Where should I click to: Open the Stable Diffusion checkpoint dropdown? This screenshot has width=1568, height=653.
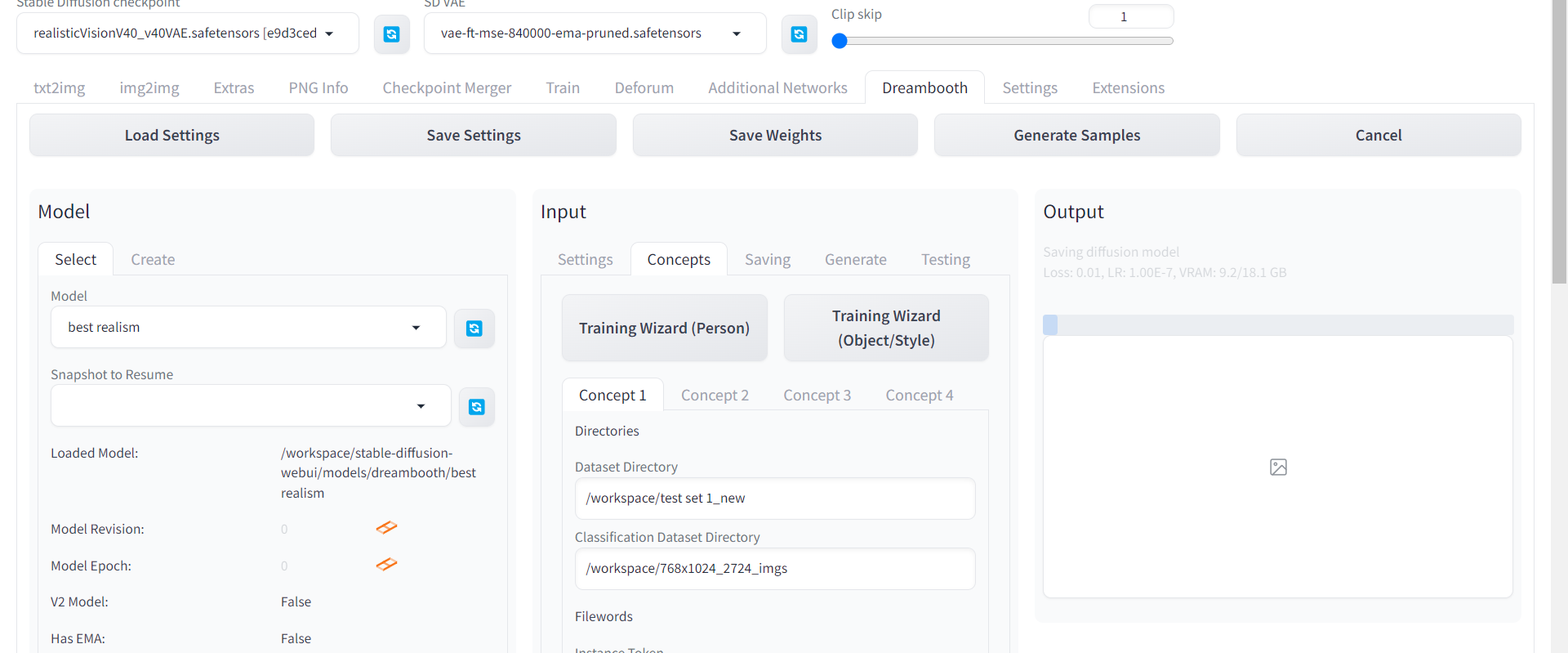pyautogui.click(x=187, y=34)
